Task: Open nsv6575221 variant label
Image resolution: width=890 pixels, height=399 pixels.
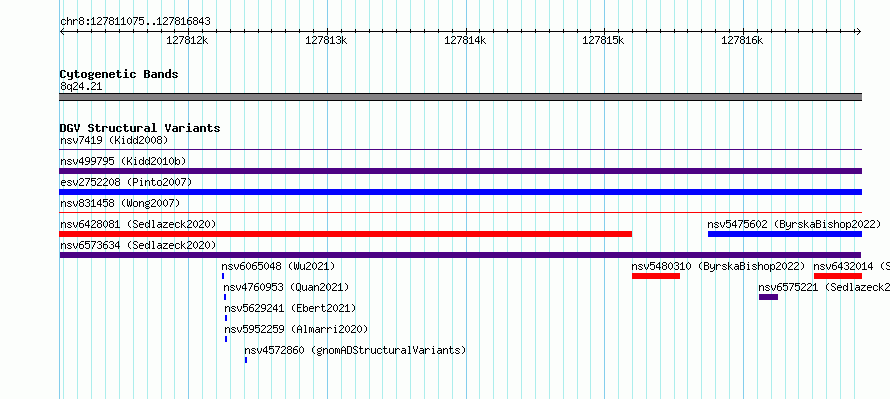Action: pyautogui.click(x=824, y=287)
